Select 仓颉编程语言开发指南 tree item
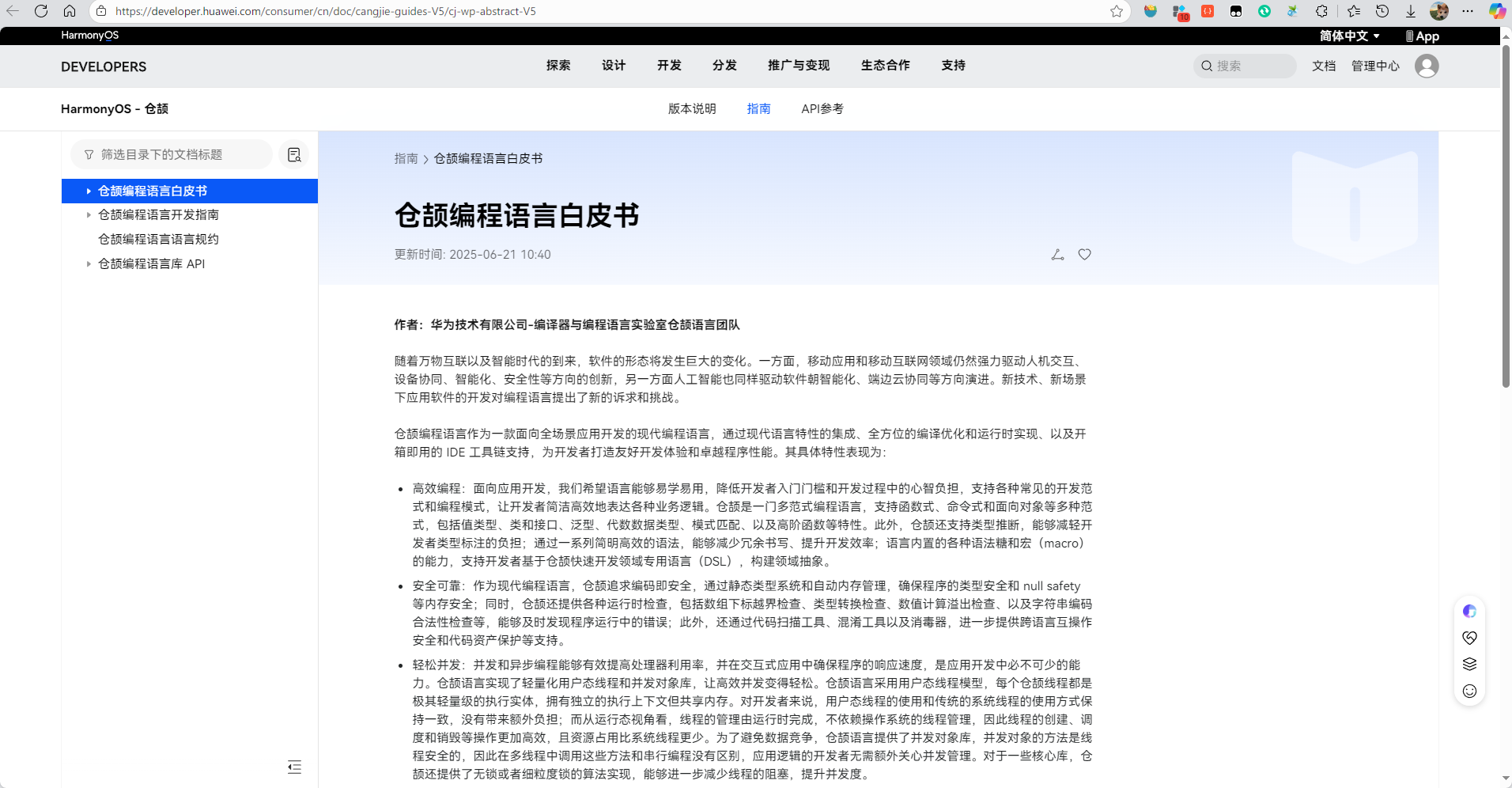 point(158,215)
